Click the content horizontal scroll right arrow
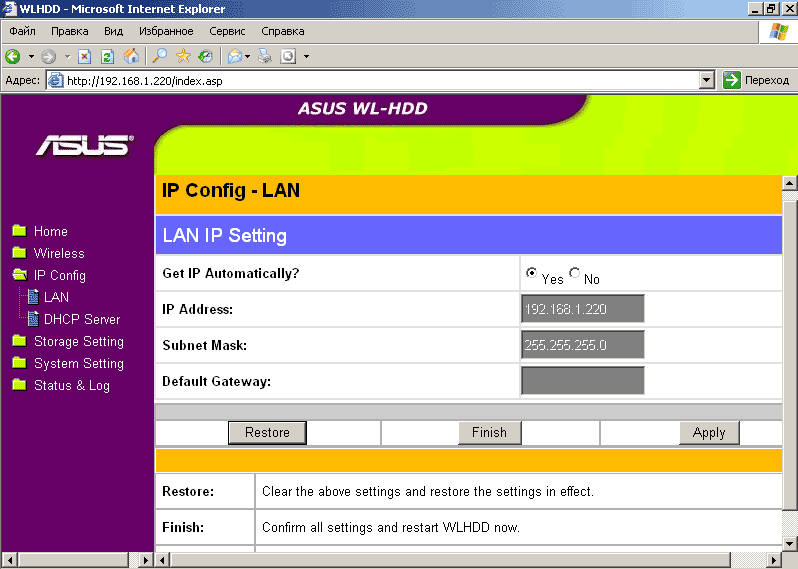 coord(773,560)
